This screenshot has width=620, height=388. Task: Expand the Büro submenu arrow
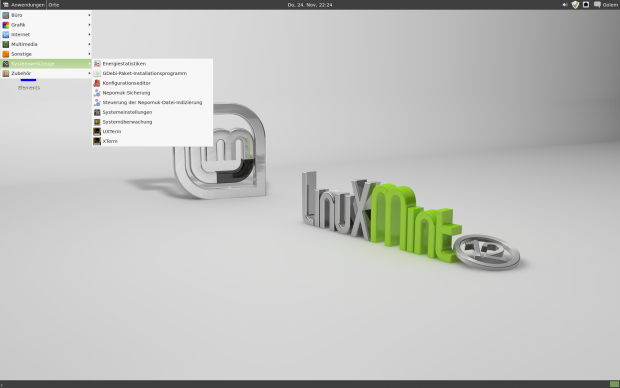pyautogui.click(x=89, y=15)
